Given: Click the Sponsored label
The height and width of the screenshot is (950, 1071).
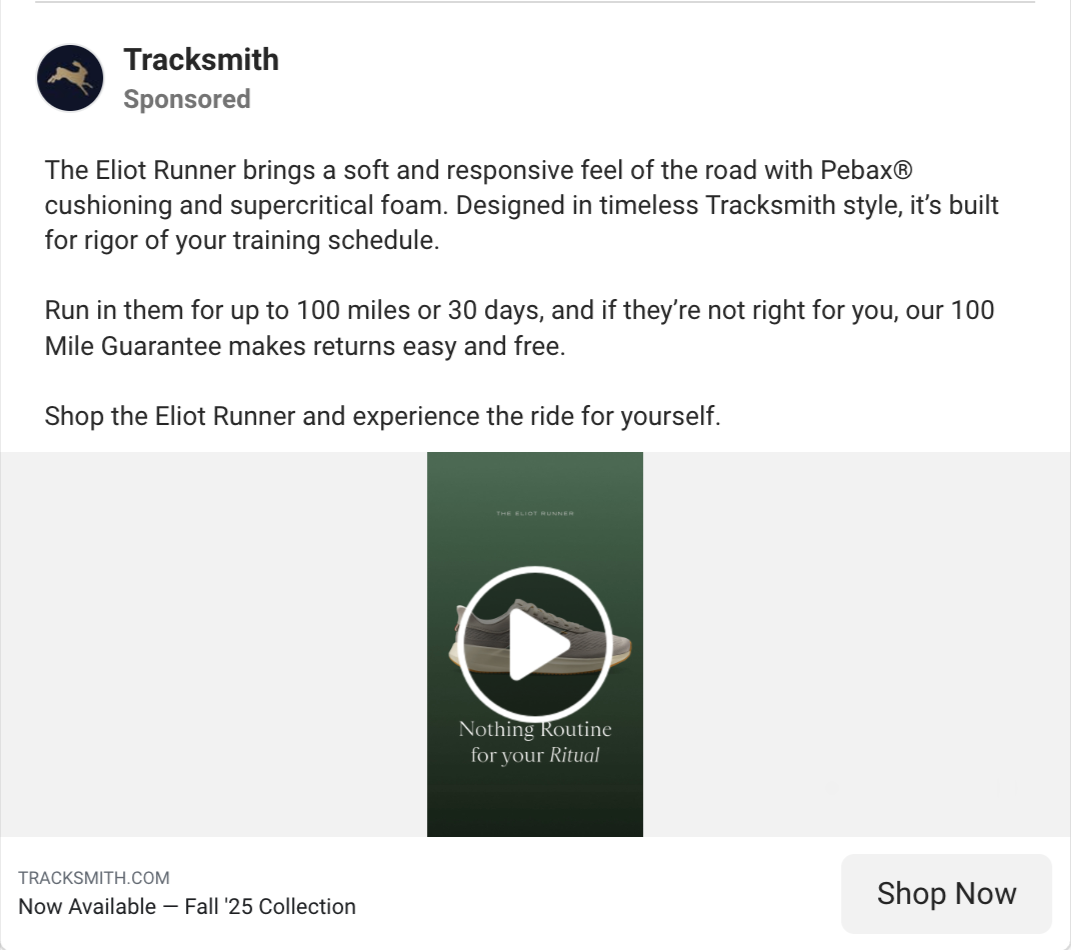Looking at the screenshot, I should pos(187,99).
